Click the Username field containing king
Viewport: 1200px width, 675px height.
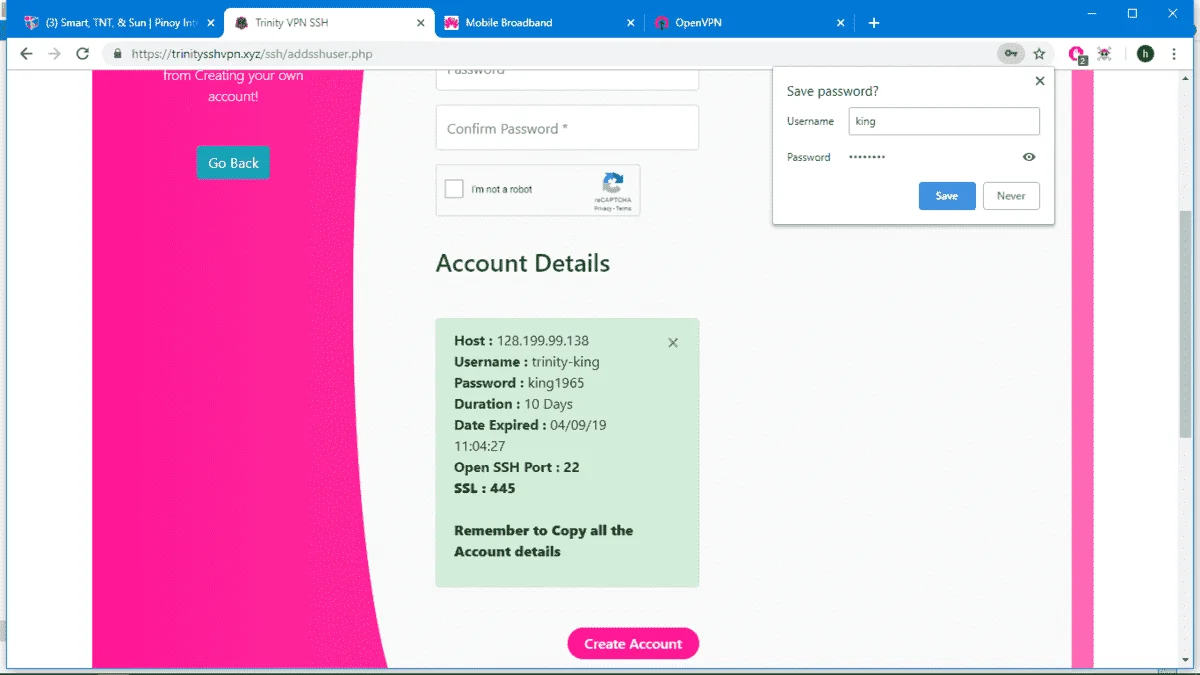coord(944,122)
